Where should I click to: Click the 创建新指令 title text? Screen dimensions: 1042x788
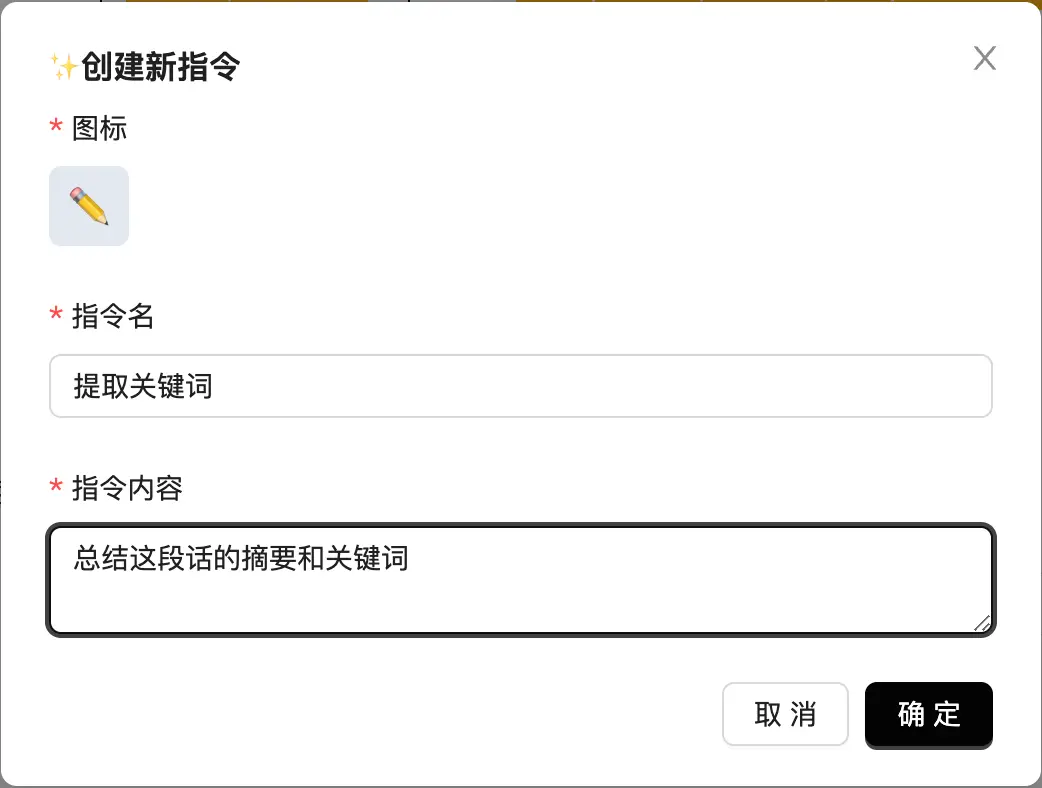[x=160, y=67]
